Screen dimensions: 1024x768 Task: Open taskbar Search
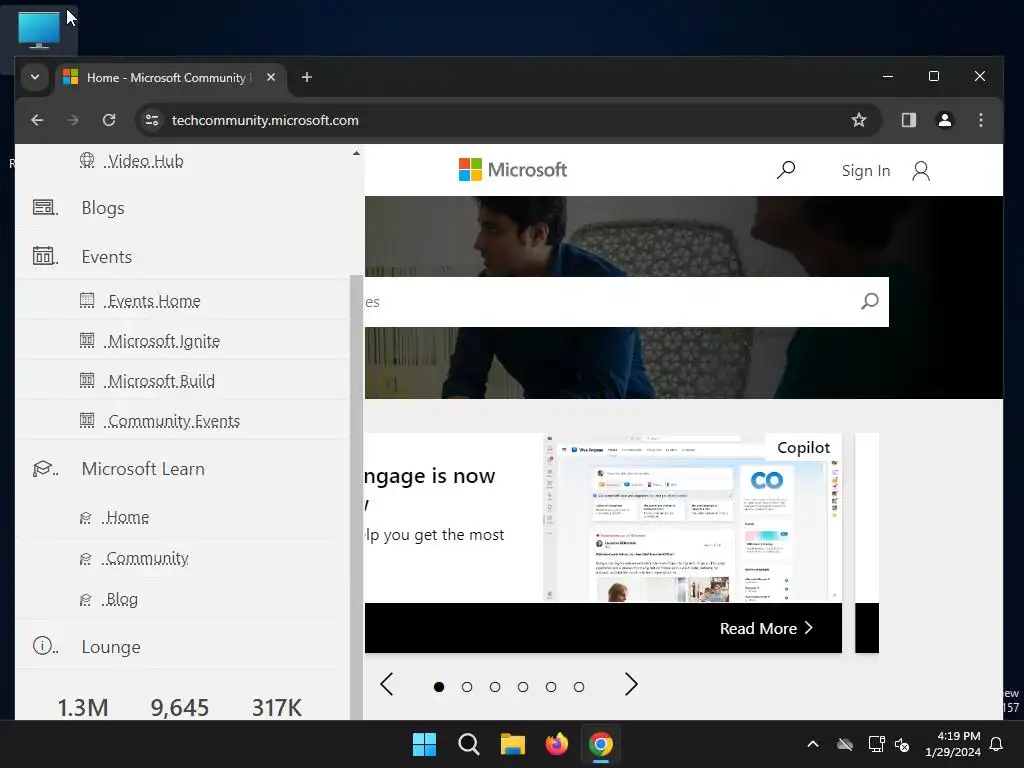tap(468, 744)
